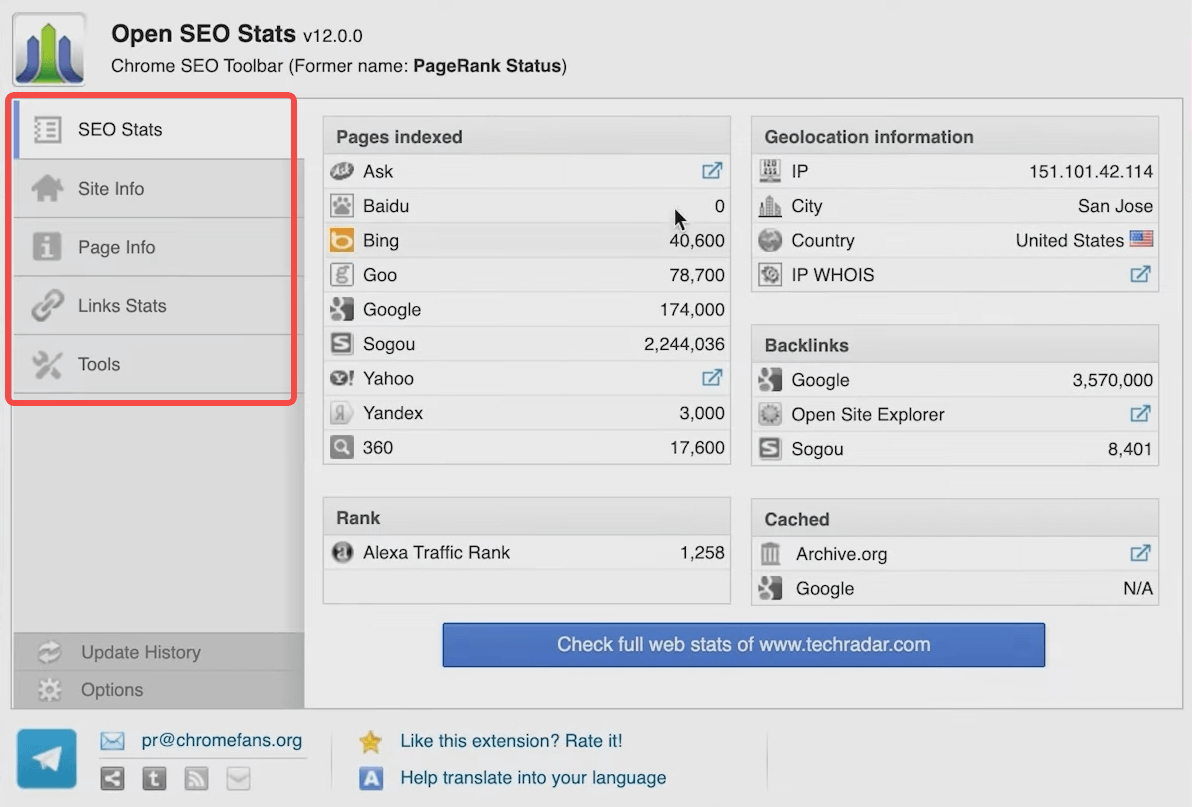1192x807 pixels.
Task: Click the Ask search engine icon
Action: (x=341, y=171)
